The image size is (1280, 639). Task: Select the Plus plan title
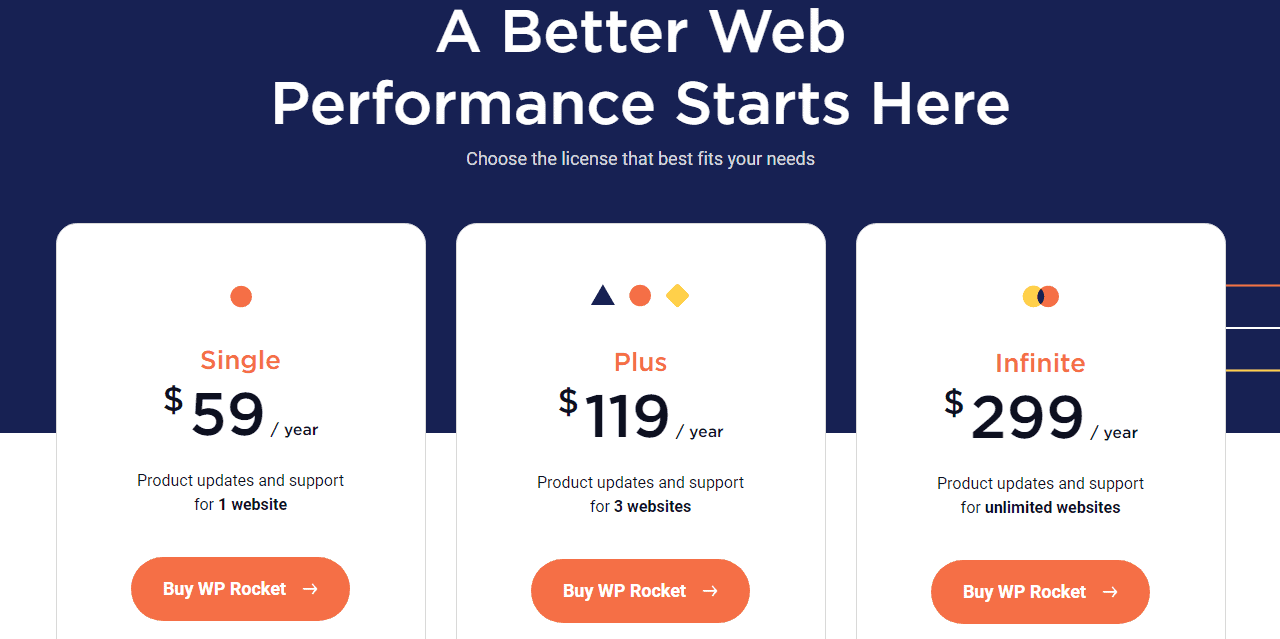coord(640,362)
